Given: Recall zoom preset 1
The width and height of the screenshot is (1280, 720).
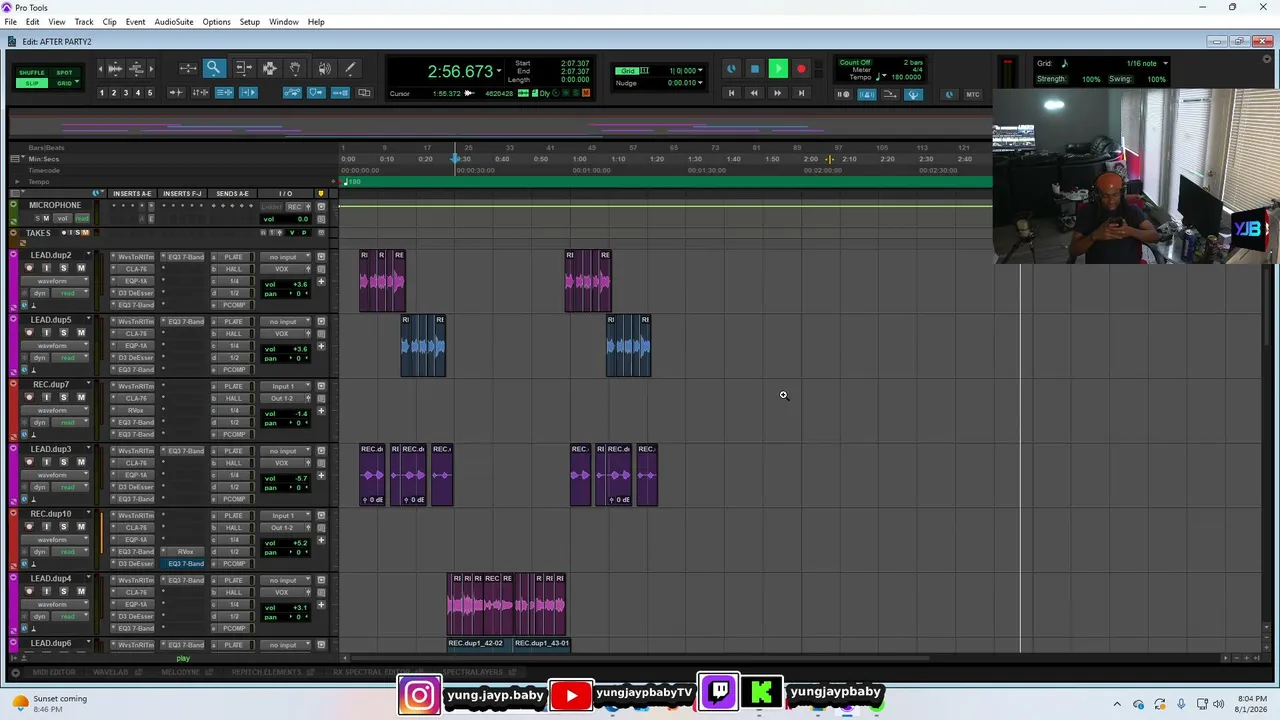Looking at the screenshot, I should tap(101, 93).
